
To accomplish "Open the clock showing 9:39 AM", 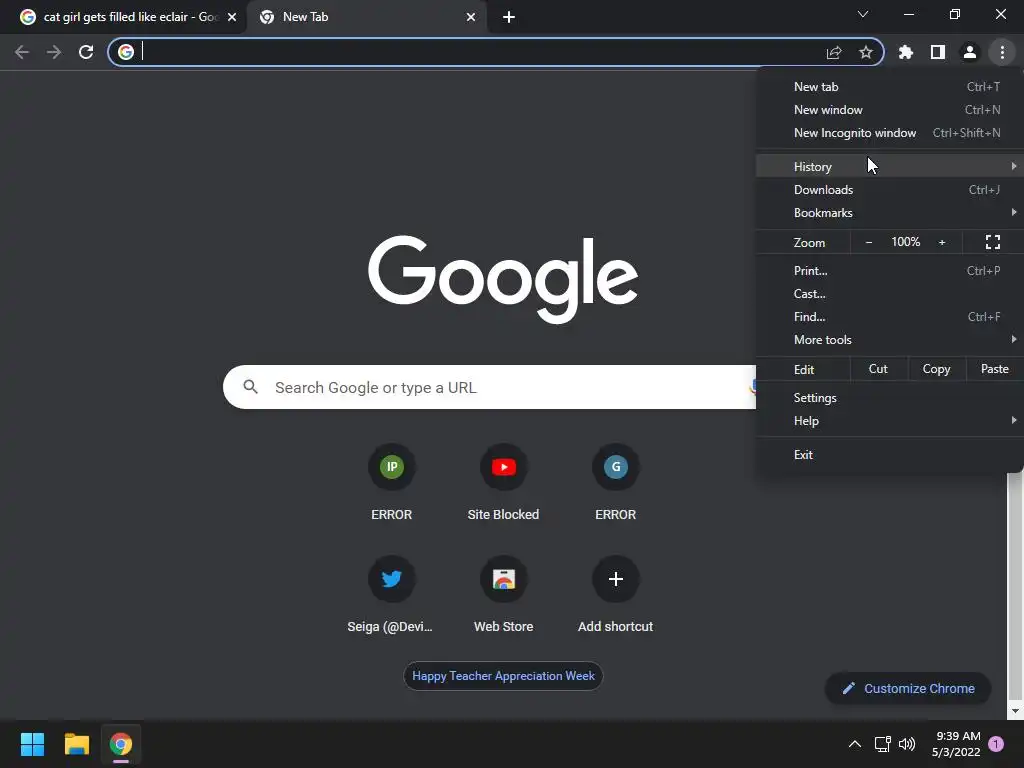I will 956,744.
